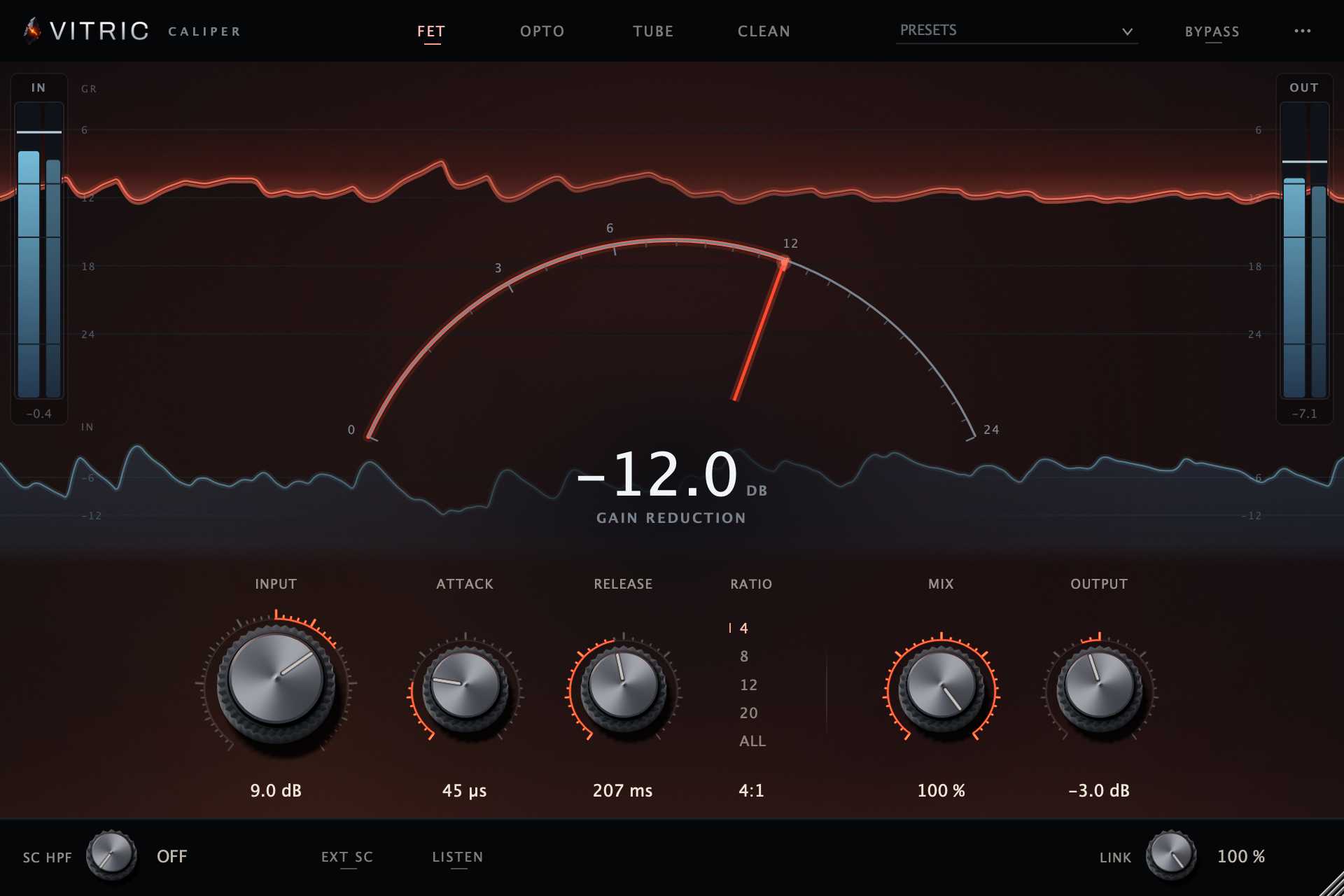Click the IN level meter
Image resolution: width=1344 pixels, height=896 pixels.
pyautogui.click(x=39, y=251)
